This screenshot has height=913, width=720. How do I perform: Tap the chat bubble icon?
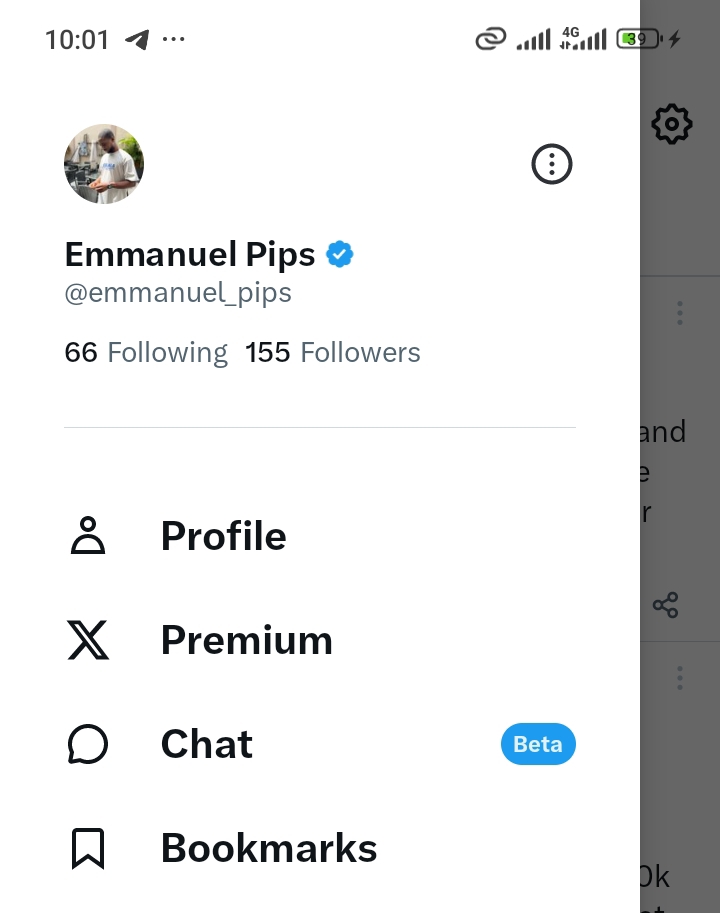coord(88,744)
